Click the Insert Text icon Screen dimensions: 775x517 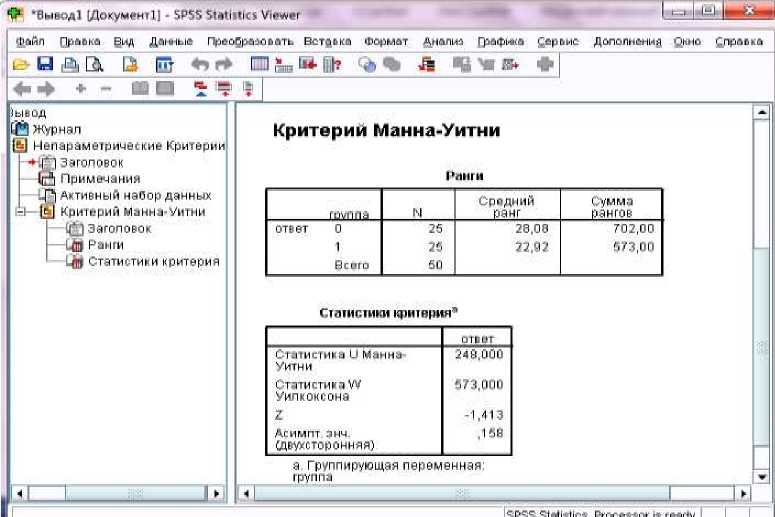pos(248,89)
